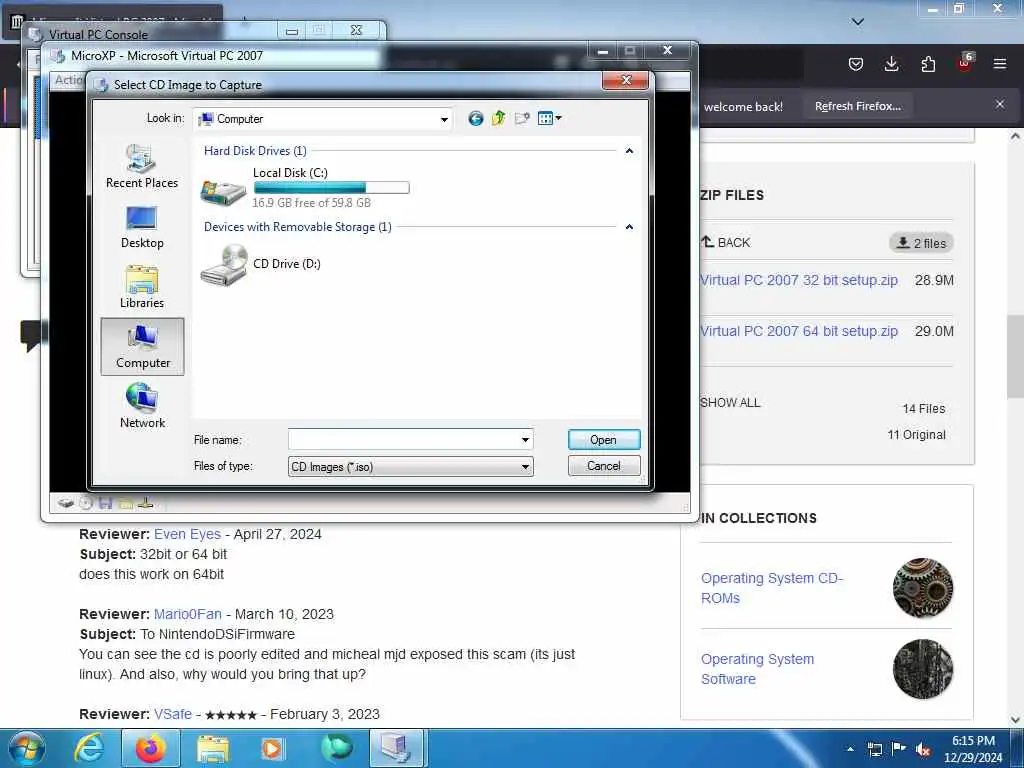Go back to last folder visited in dialog
The image size is (1024, 768).
[475, 118]
